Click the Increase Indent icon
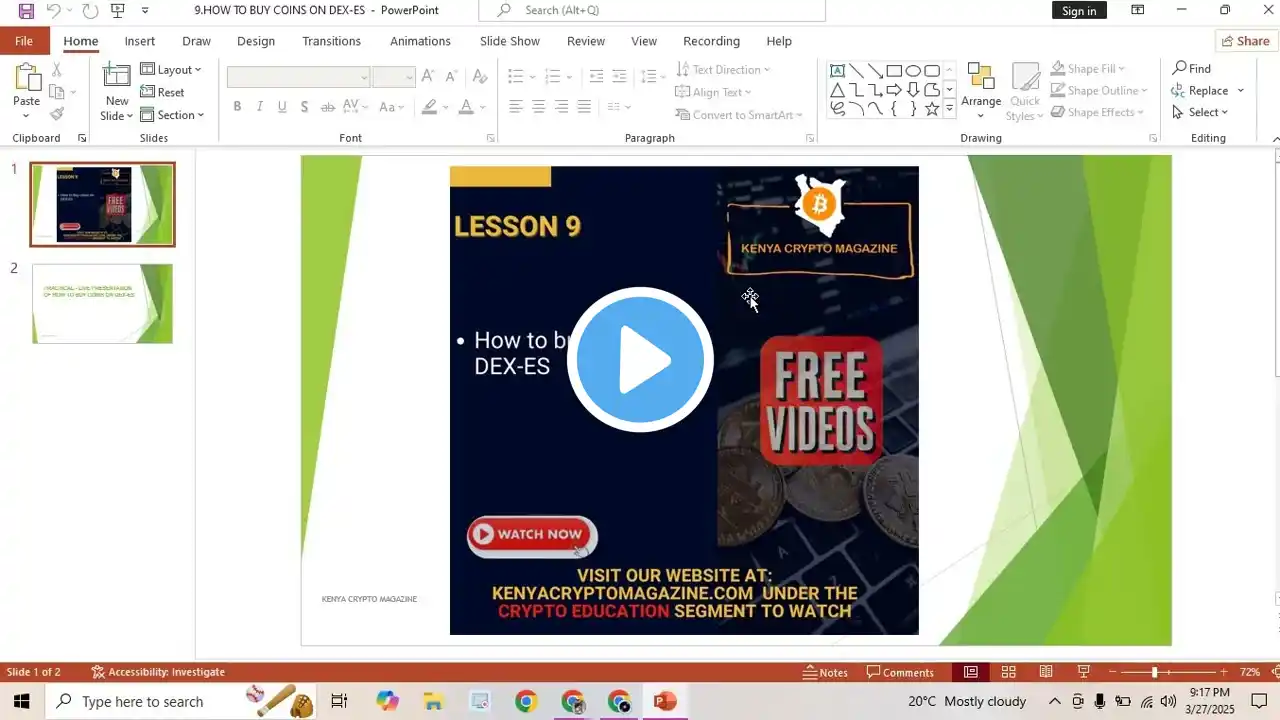The width and height of the screenshot is (1280, 720). [619, 77]
